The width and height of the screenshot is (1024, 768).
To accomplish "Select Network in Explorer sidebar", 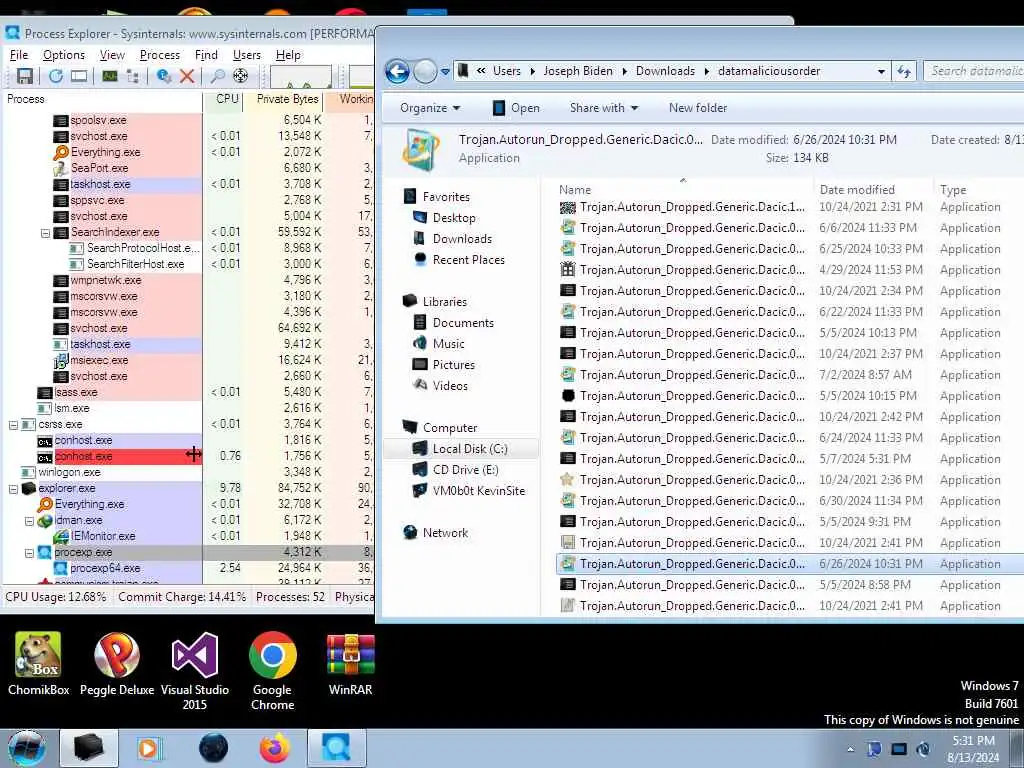I will (445, 533).
